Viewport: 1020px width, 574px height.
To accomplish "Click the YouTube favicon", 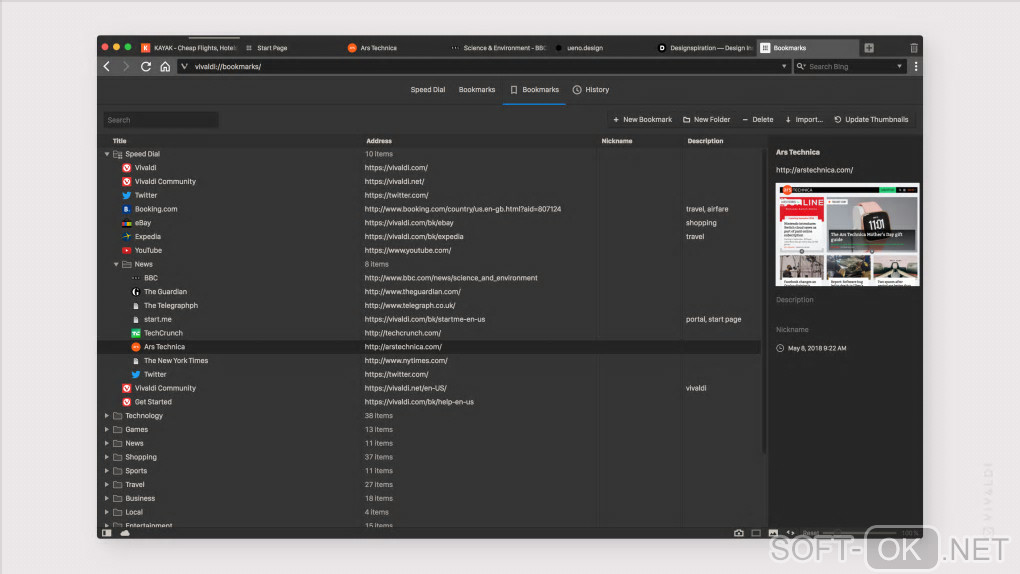I will click(x=126, y=251).
